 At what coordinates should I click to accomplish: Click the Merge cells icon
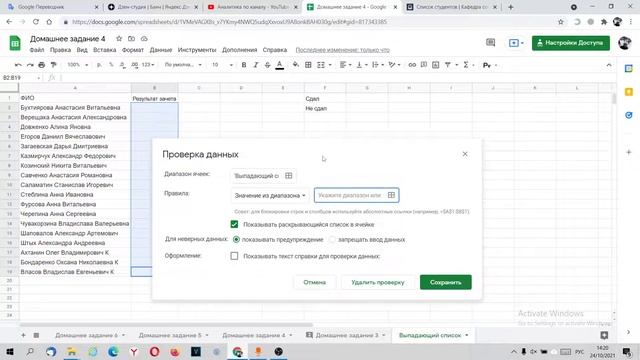321,65
